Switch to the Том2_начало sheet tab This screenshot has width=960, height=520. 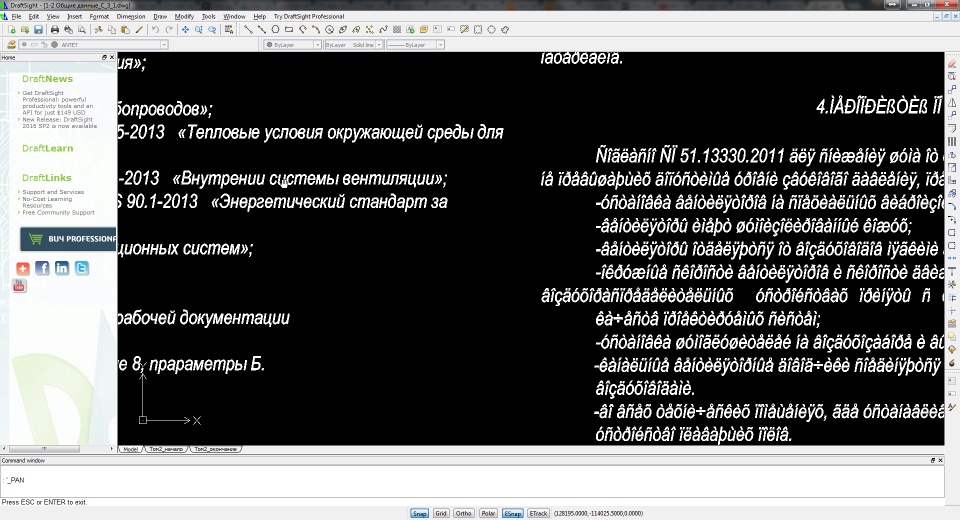click(x=166, y=449)
